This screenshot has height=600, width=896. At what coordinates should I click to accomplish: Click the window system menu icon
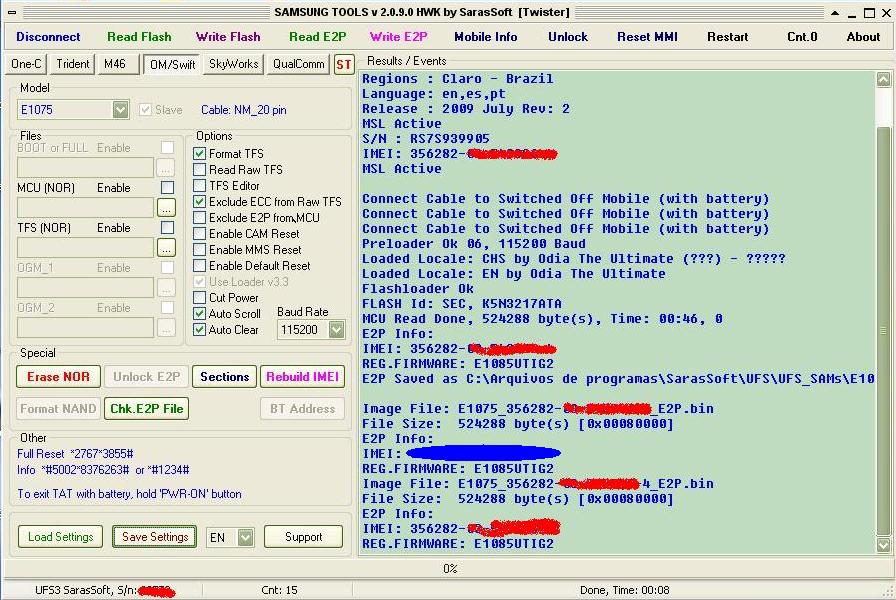point(12,13)
